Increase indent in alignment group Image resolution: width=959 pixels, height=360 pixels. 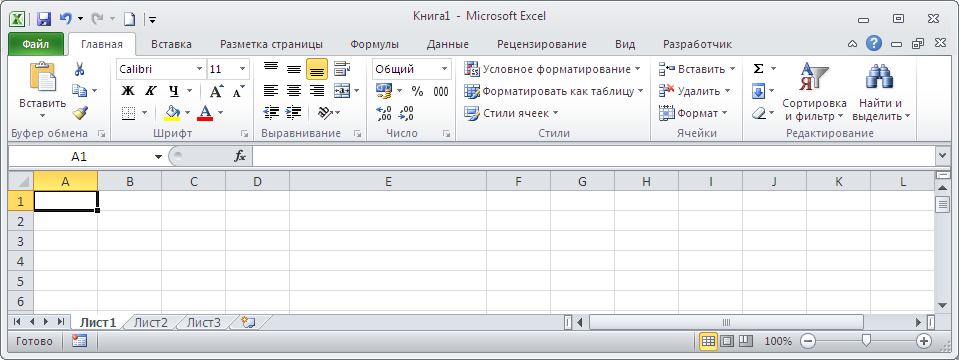294,112
